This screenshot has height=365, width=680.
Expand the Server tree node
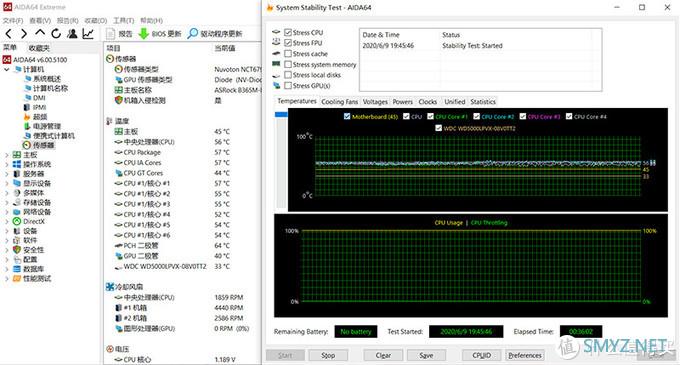[x=7, y=174]
